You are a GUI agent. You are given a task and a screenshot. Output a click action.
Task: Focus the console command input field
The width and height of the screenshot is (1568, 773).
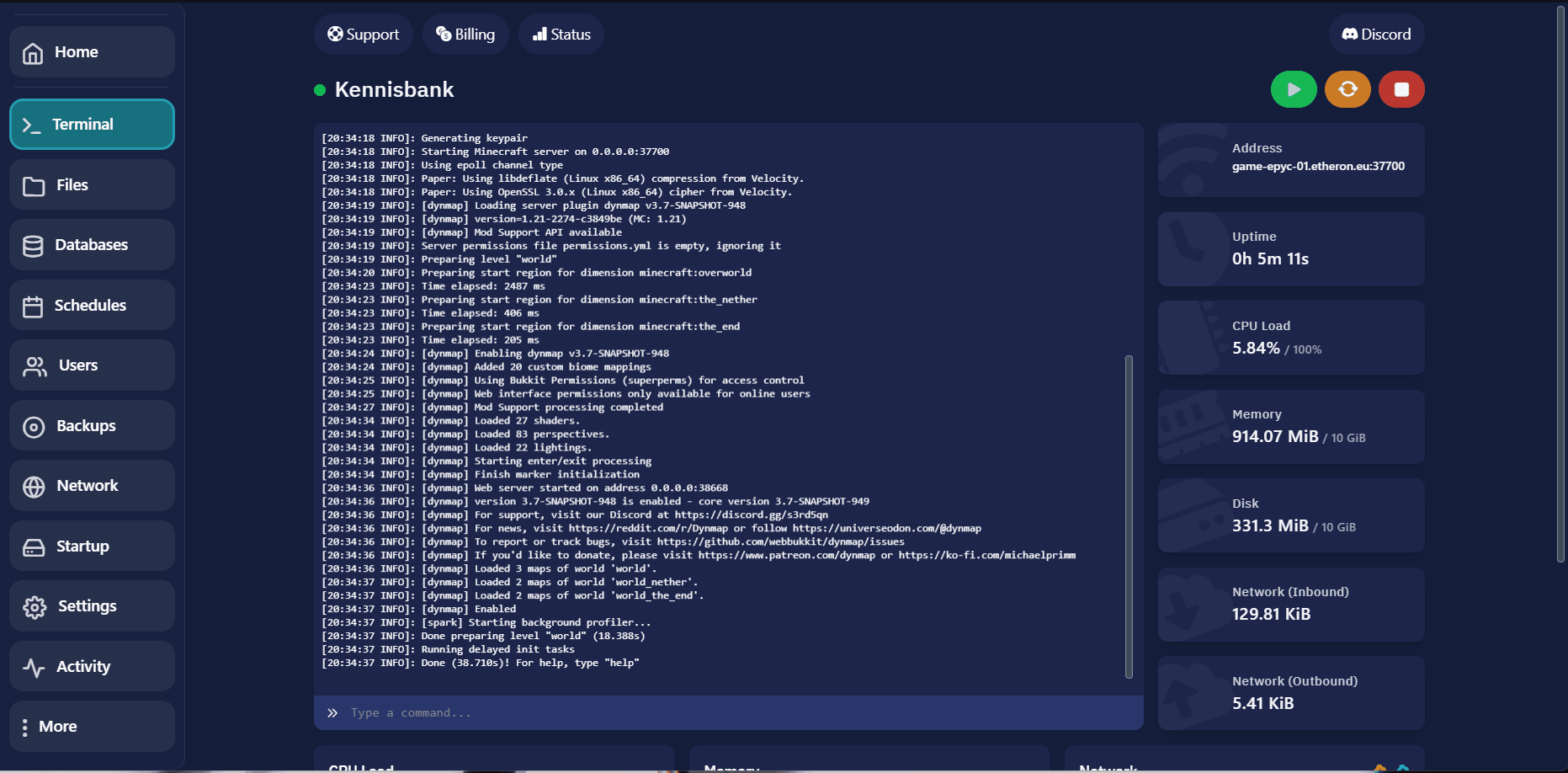pos(728,713)
